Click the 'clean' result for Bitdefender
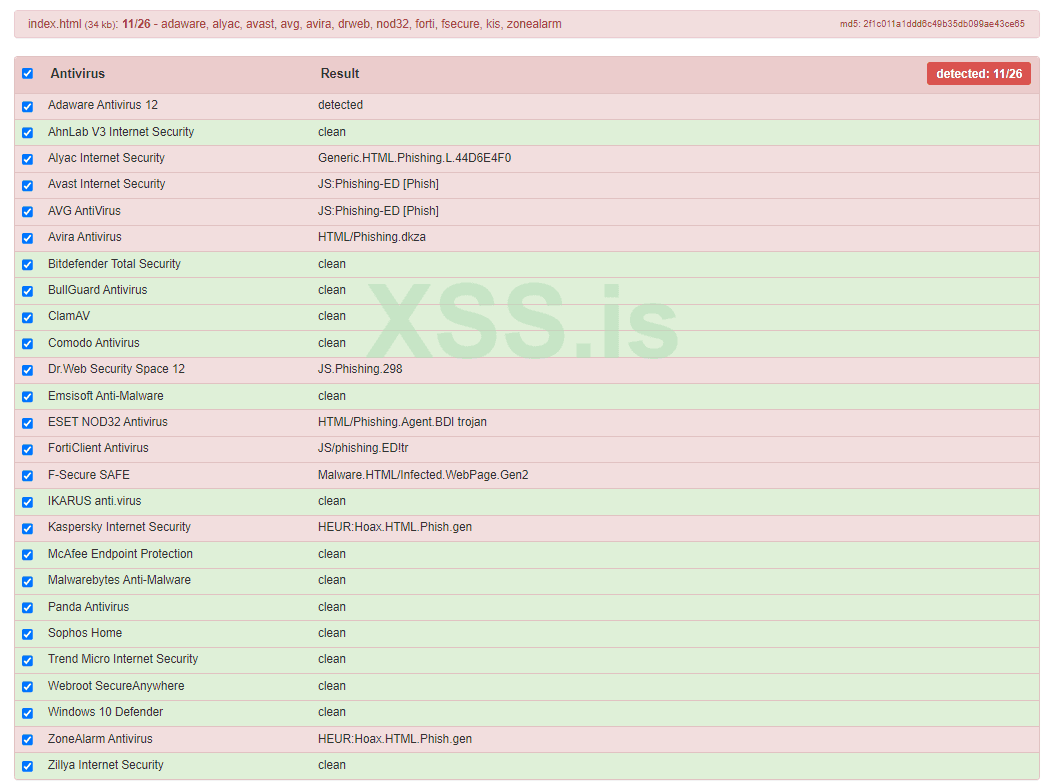This screenshot has width=1044, height=784. click(x=332, y=264)
